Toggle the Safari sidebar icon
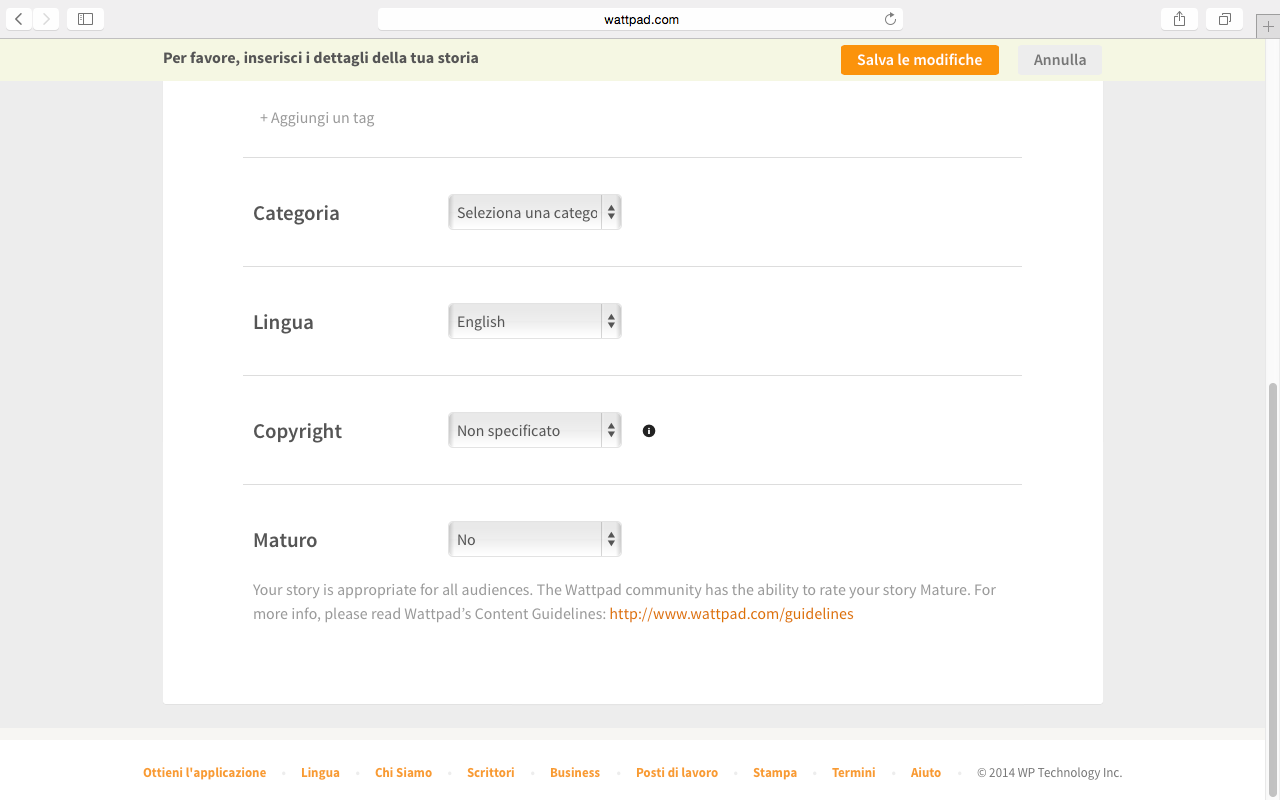This screenshot has height=800, width=1280. 85,19
